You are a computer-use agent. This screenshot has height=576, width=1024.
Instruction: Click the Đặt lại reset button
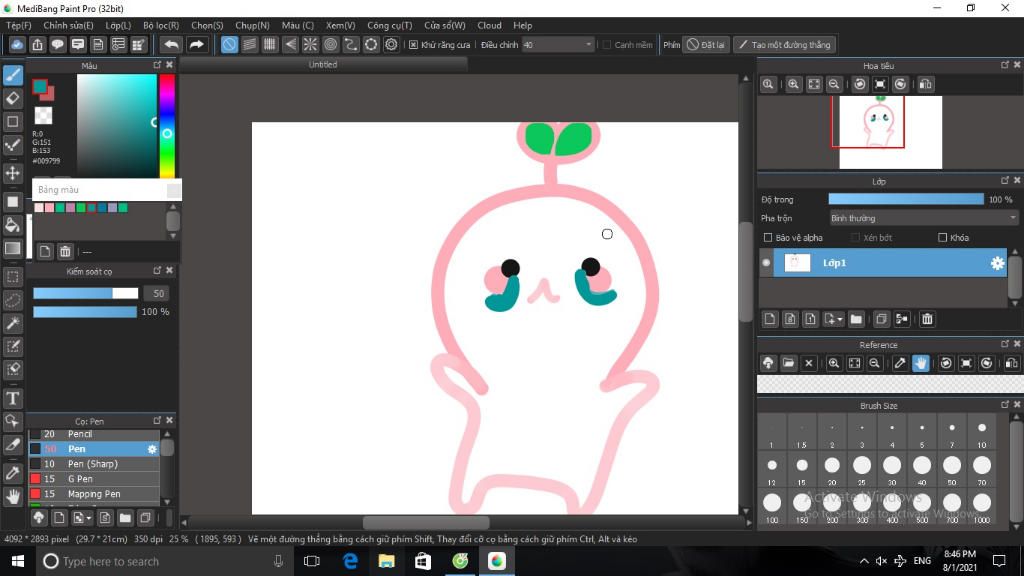point(705,44)
